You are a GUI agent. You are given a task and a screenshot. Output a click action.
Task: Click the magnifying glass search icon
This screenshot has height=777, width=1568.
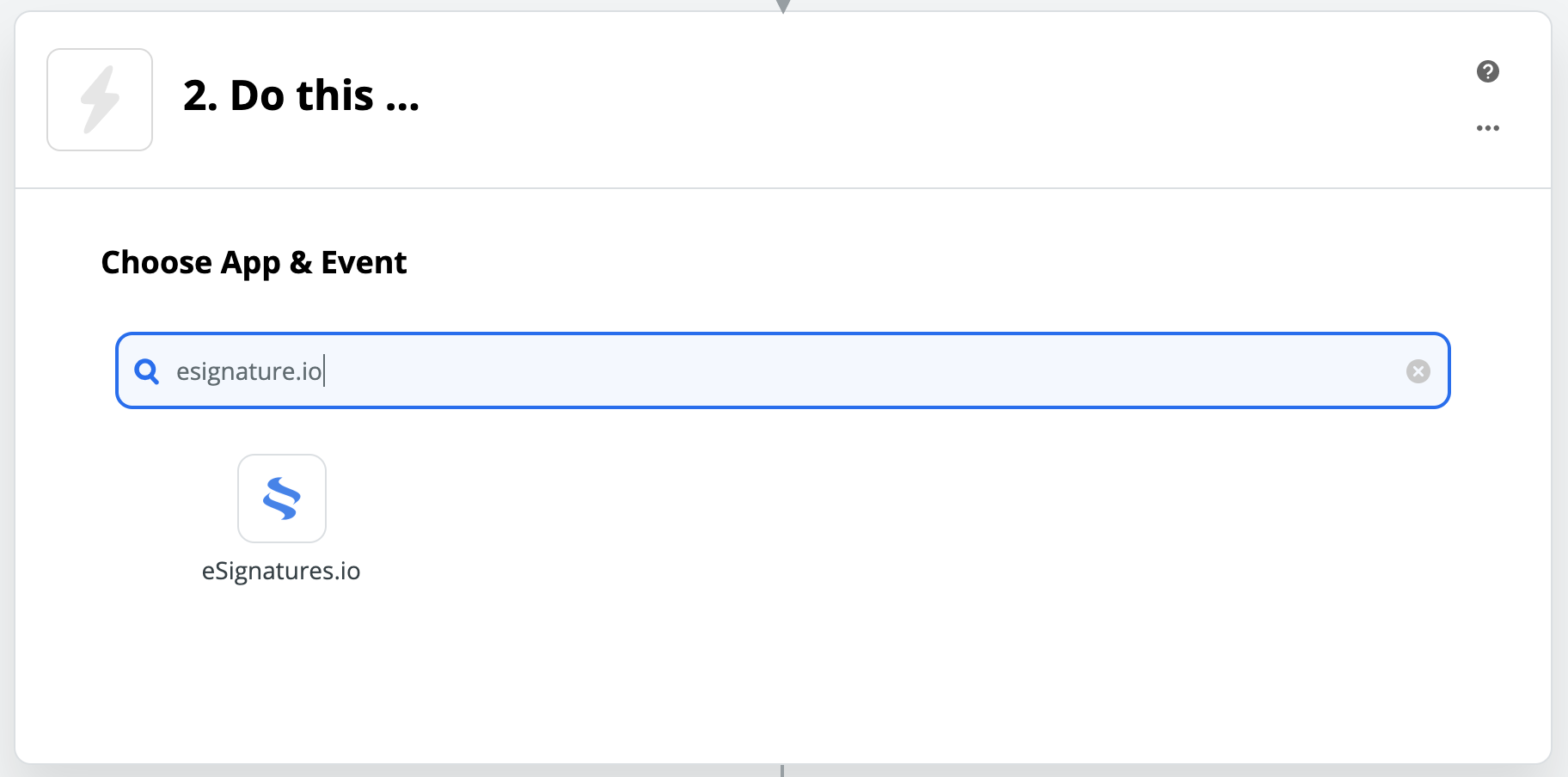point(147,371)
